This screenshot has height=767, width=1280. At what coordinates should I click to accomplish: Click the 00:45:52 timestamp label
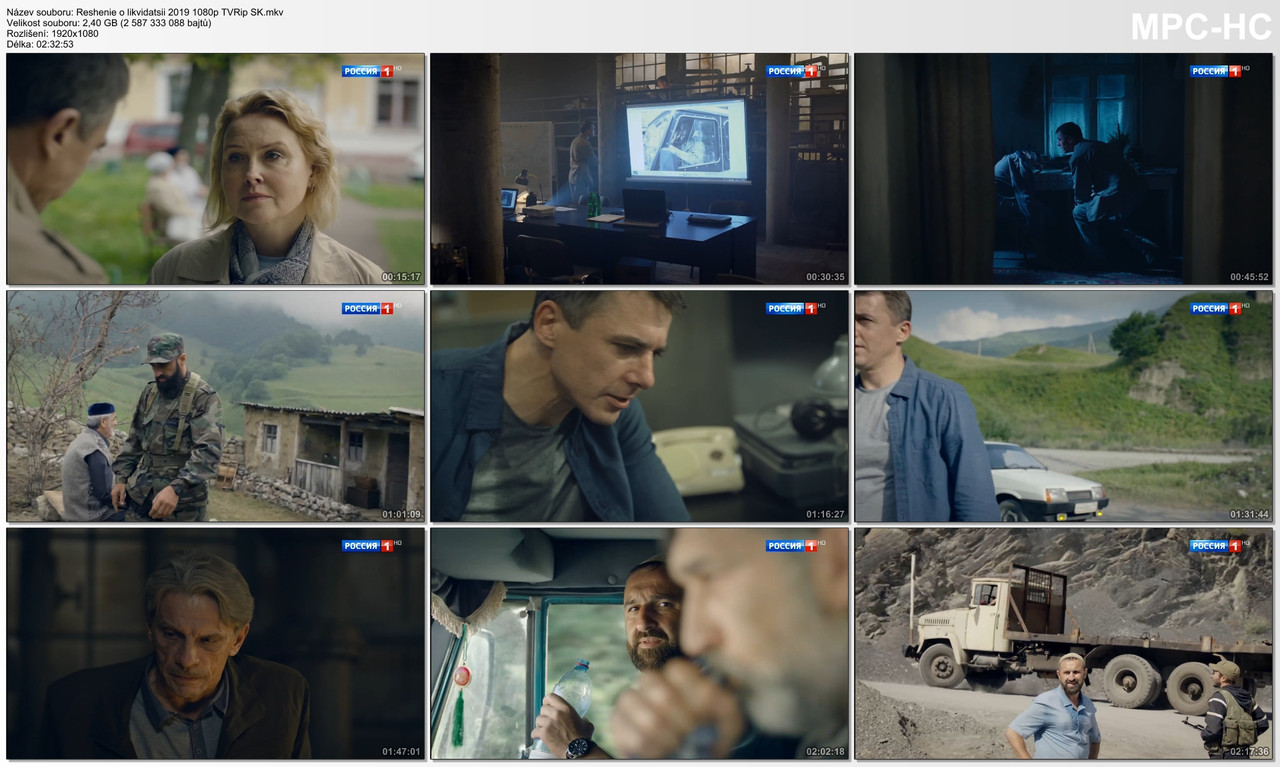pos(1249,277)
